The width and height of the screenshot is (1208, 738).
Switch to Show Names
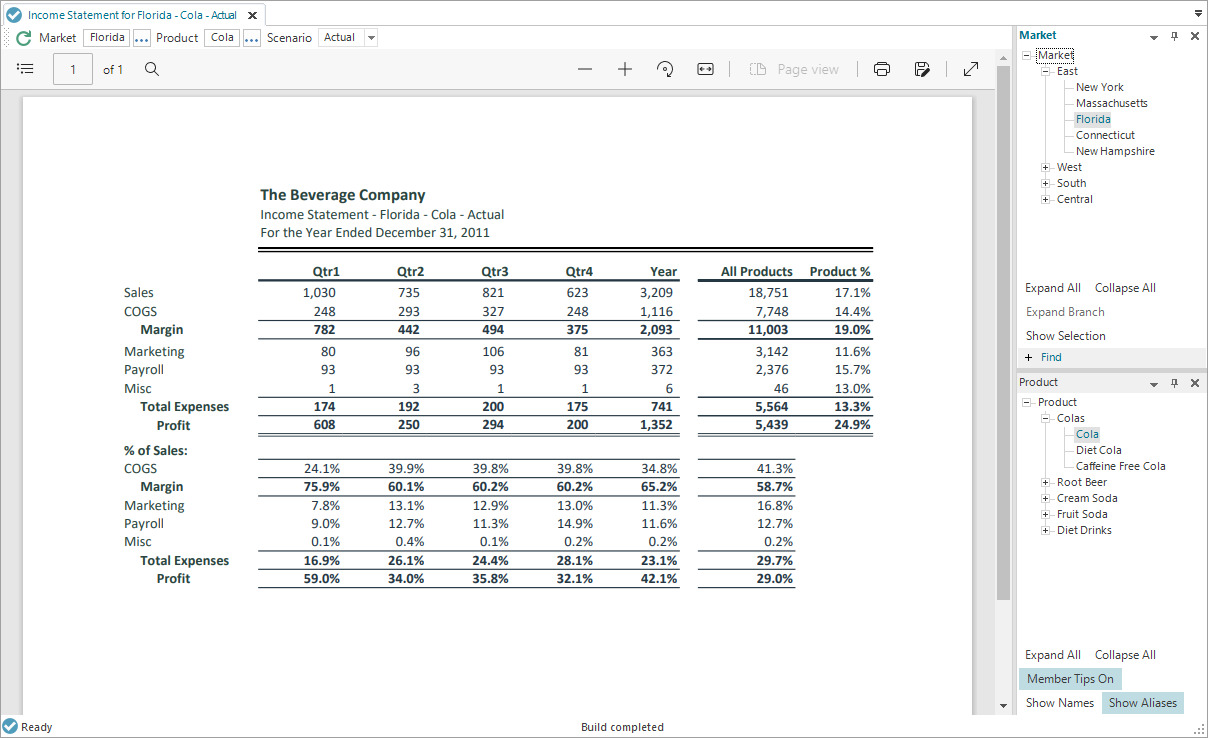pos(1060,703)
